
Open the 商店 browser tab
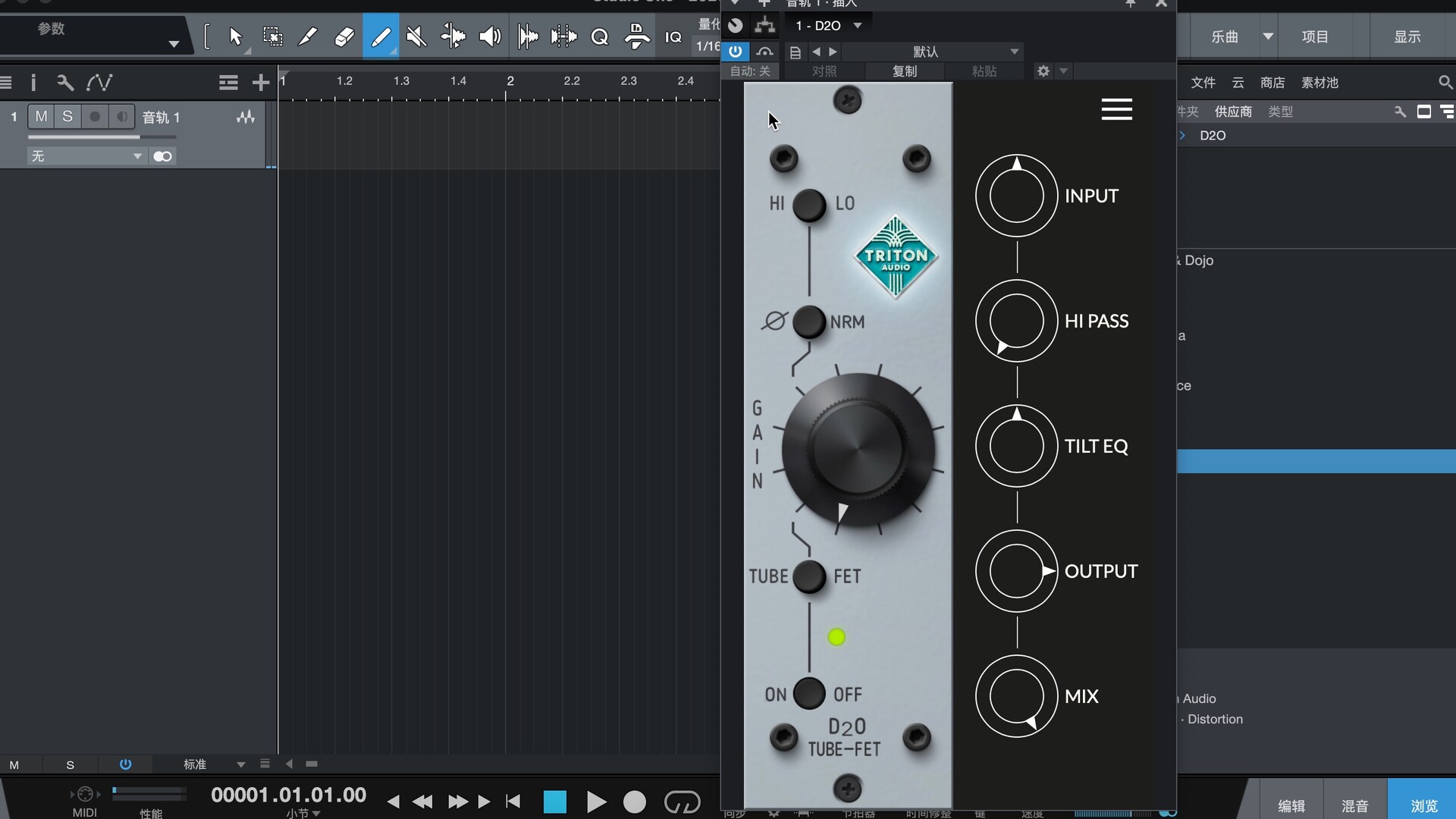click(1272, 82)
